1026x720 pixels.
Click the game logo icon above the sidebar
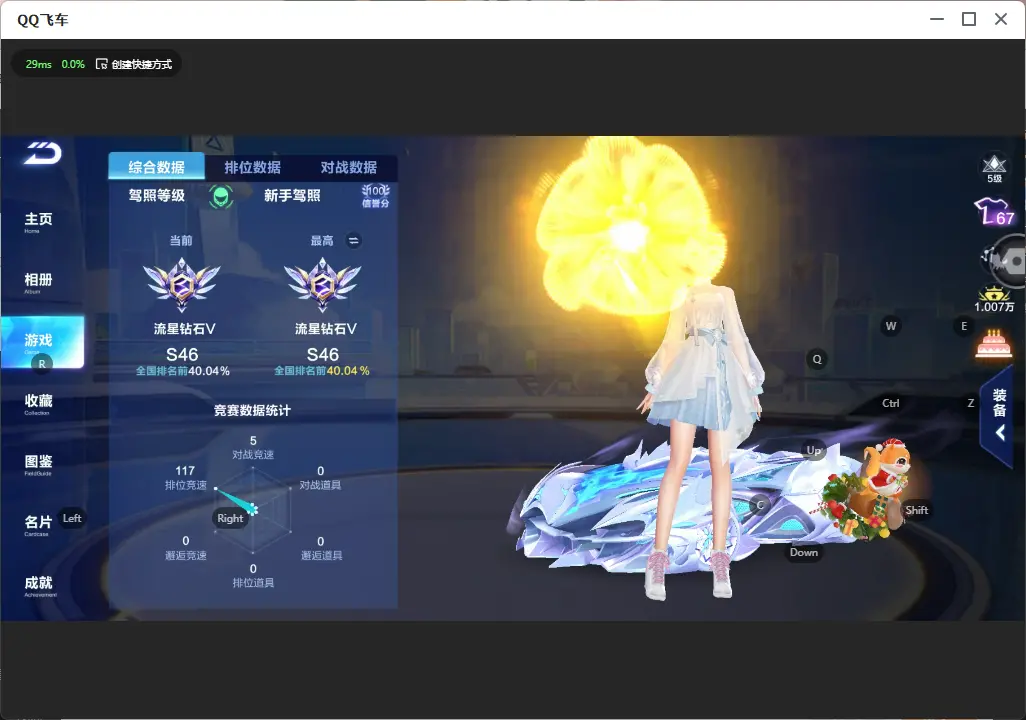coord(43,153)
